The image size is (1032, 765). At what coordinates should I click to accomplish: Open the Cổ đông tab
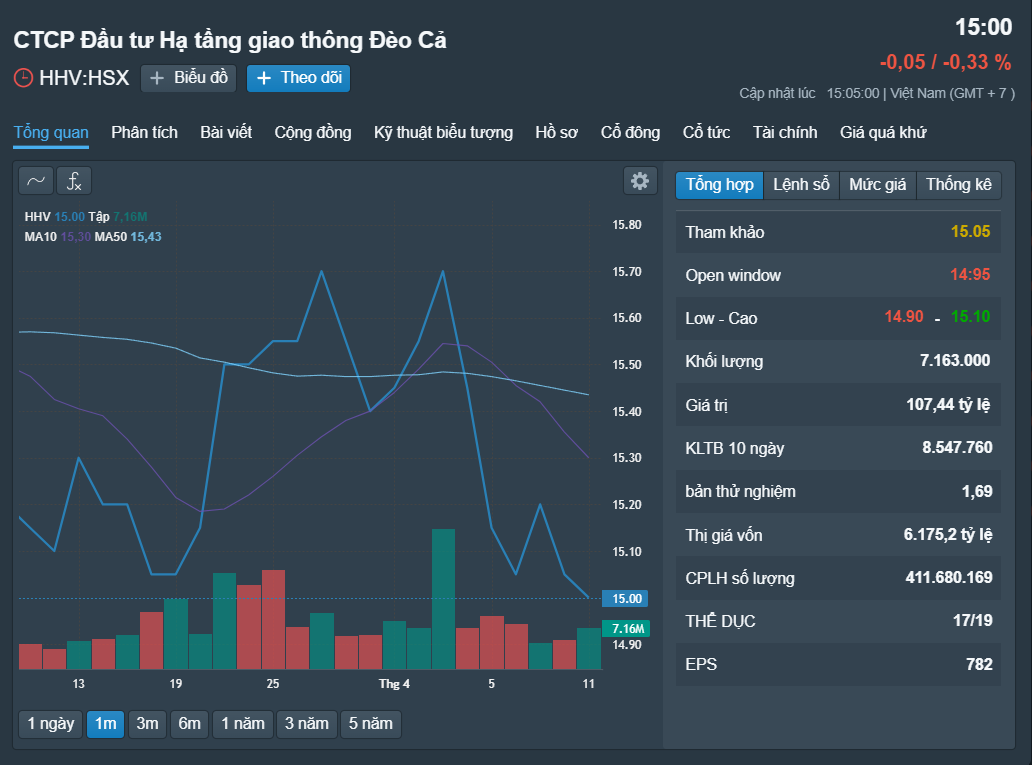630,132
